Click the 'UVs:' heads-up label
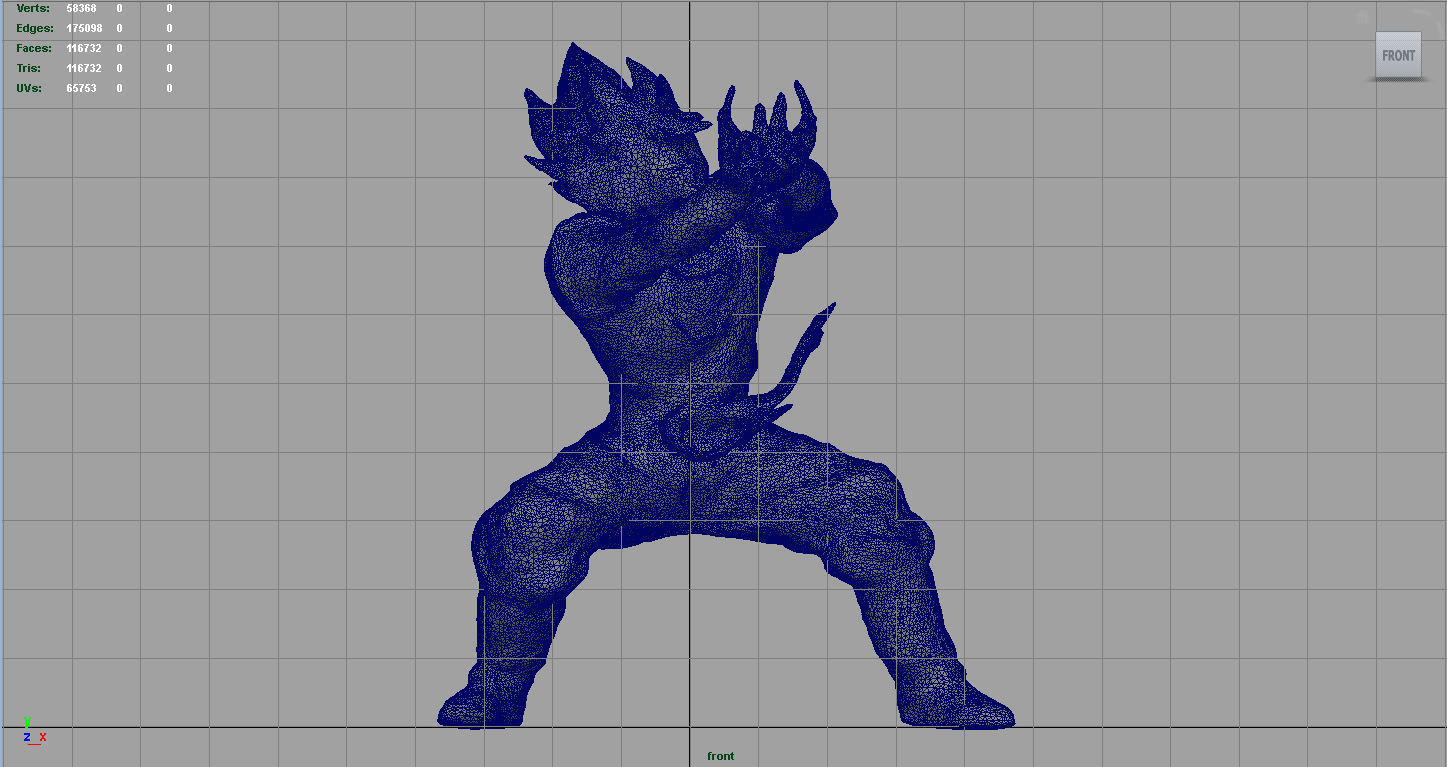The image size is (1447, 767). [30, 88]
